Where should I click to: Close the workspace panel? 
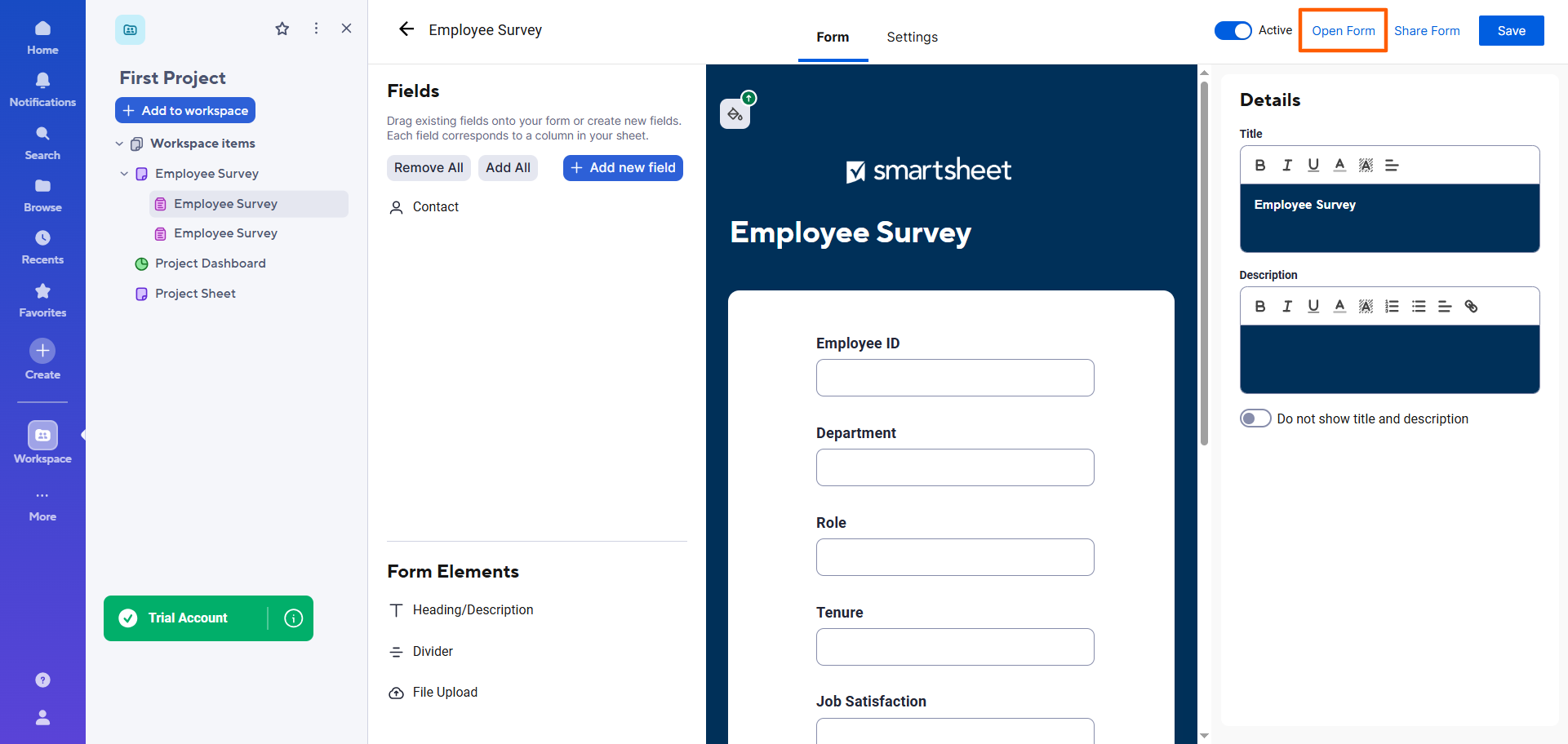click(x=346, y=29)
